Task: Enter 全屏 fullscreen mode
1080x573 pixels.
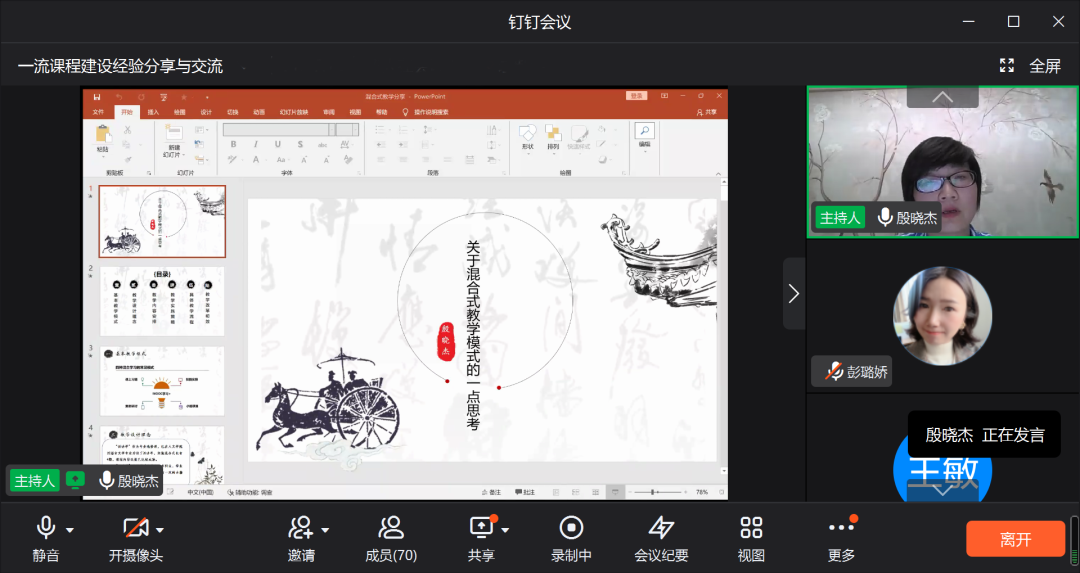Action: (x=1031, y=66)
